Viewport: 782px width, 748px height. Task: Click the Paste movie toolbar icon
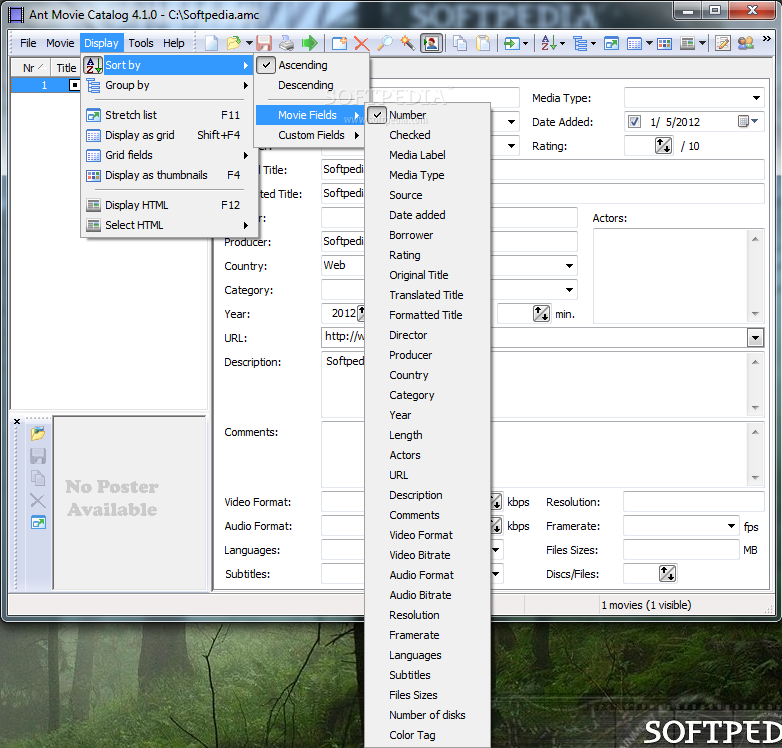click(x=483, y=43)
